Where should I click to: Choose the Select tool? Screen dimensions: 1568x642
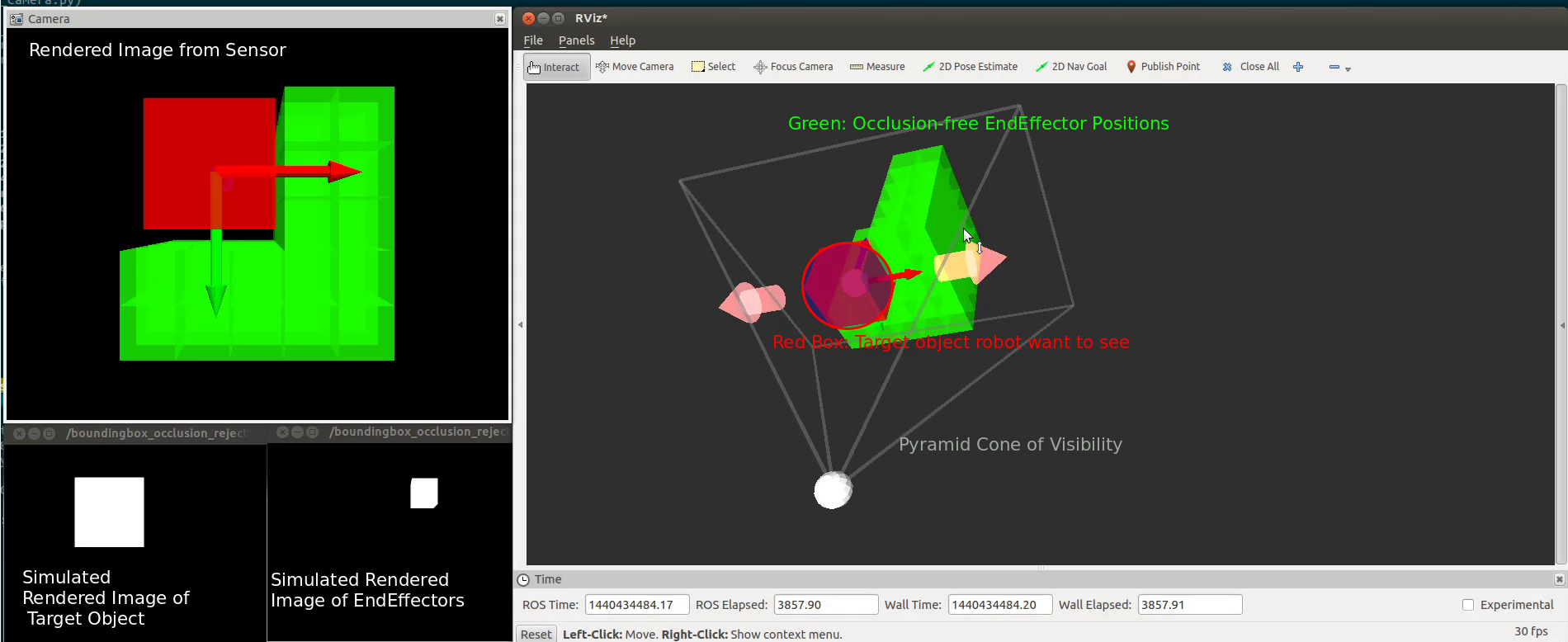pyautogui.click(x=713, y=67)
